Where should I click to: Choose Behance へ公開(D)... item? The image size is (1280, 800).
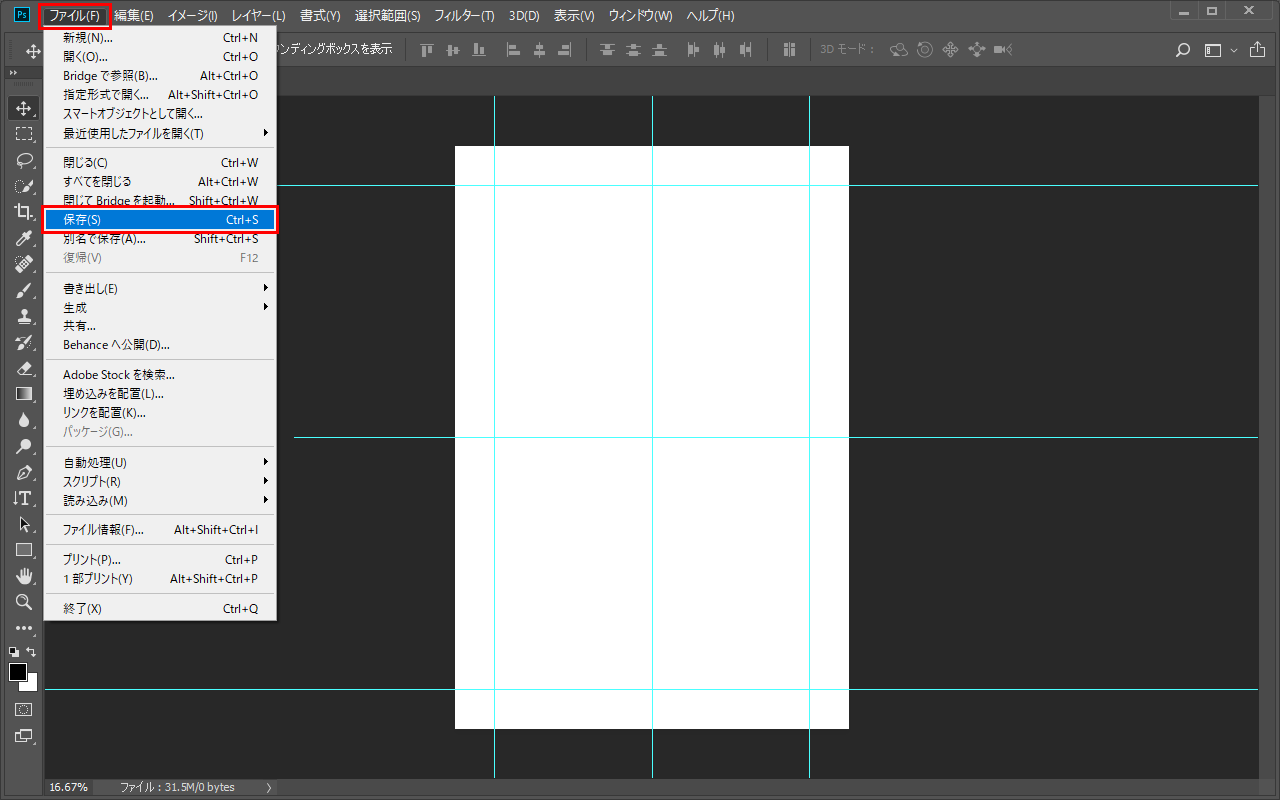click(x=160, y=344)
